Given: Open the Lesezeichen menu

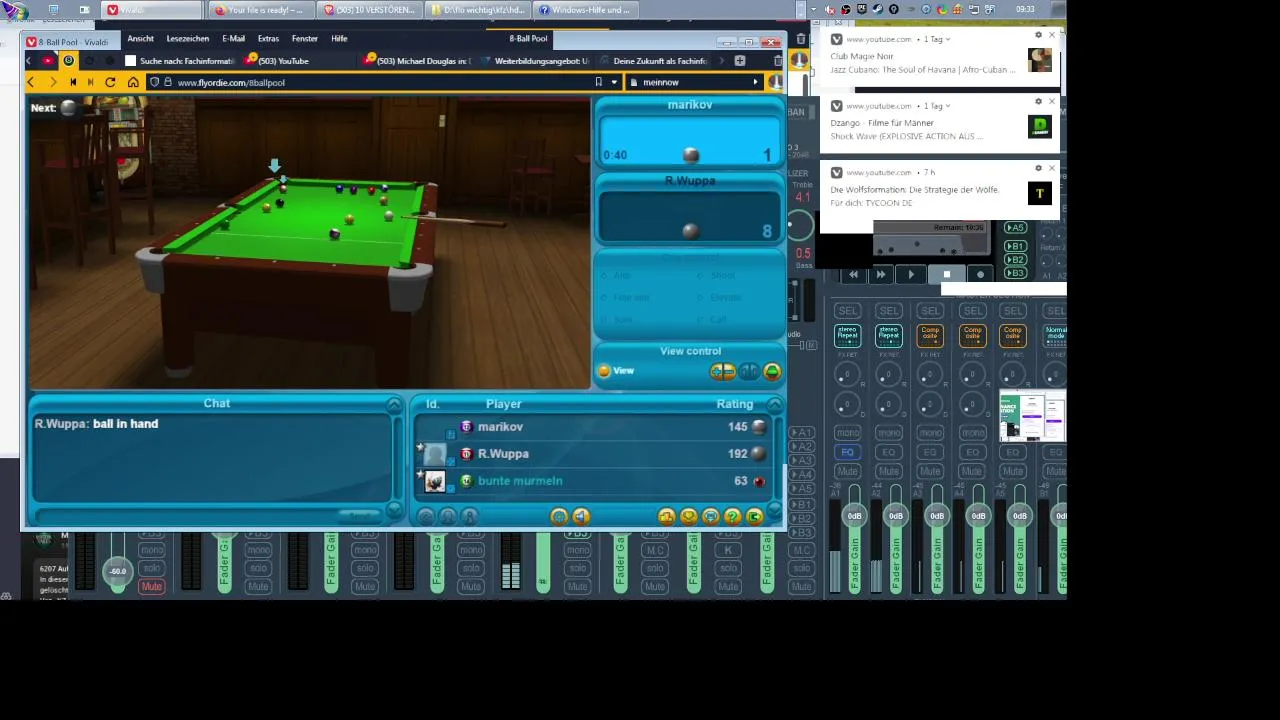Looking at the screenshot, I should coord(188,38).
